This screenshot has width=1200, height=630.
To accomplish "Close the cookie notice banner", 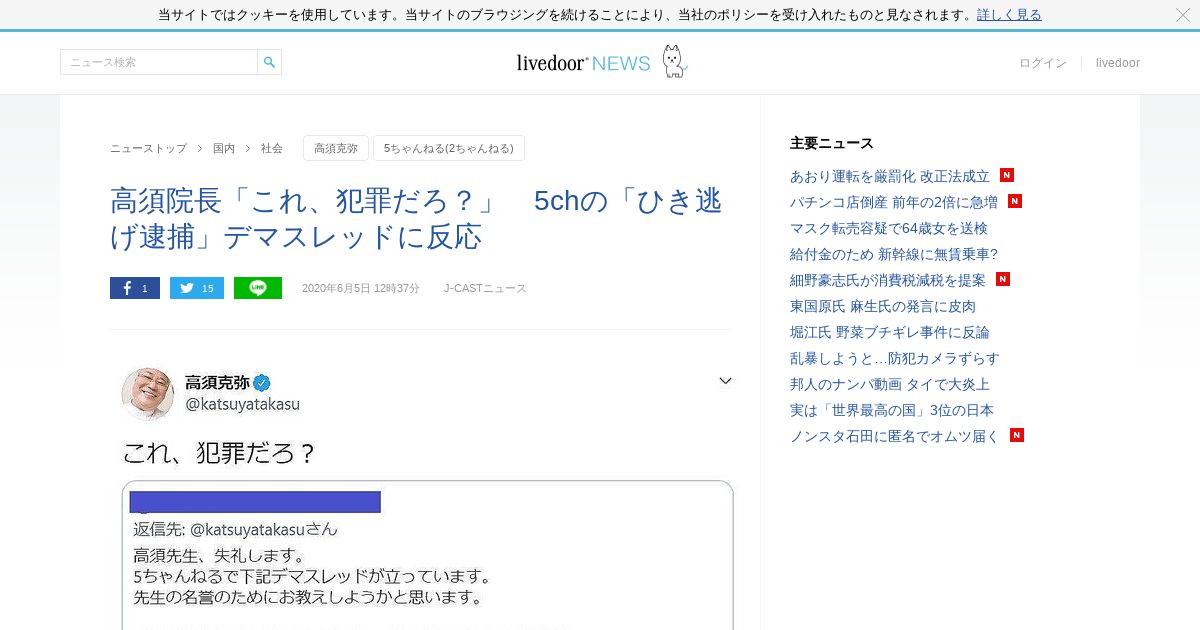I will [x=1183, y=15].
